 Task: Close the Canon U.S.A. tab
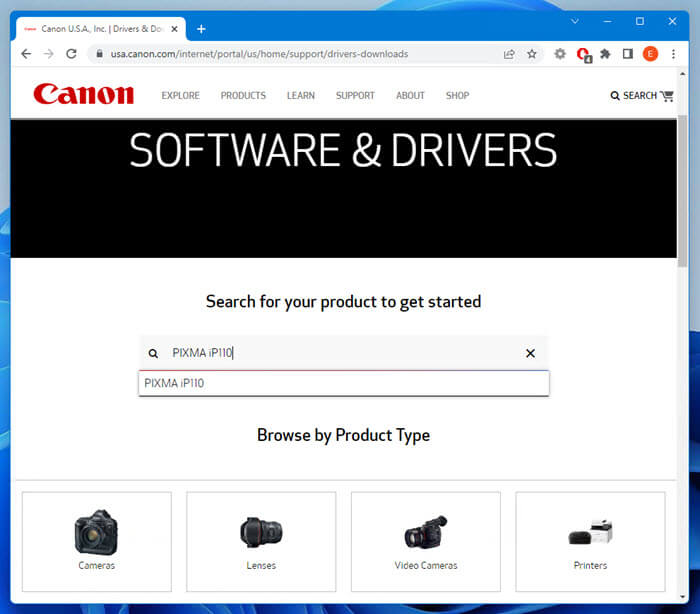pyautogui.click(x=175, y=29)
